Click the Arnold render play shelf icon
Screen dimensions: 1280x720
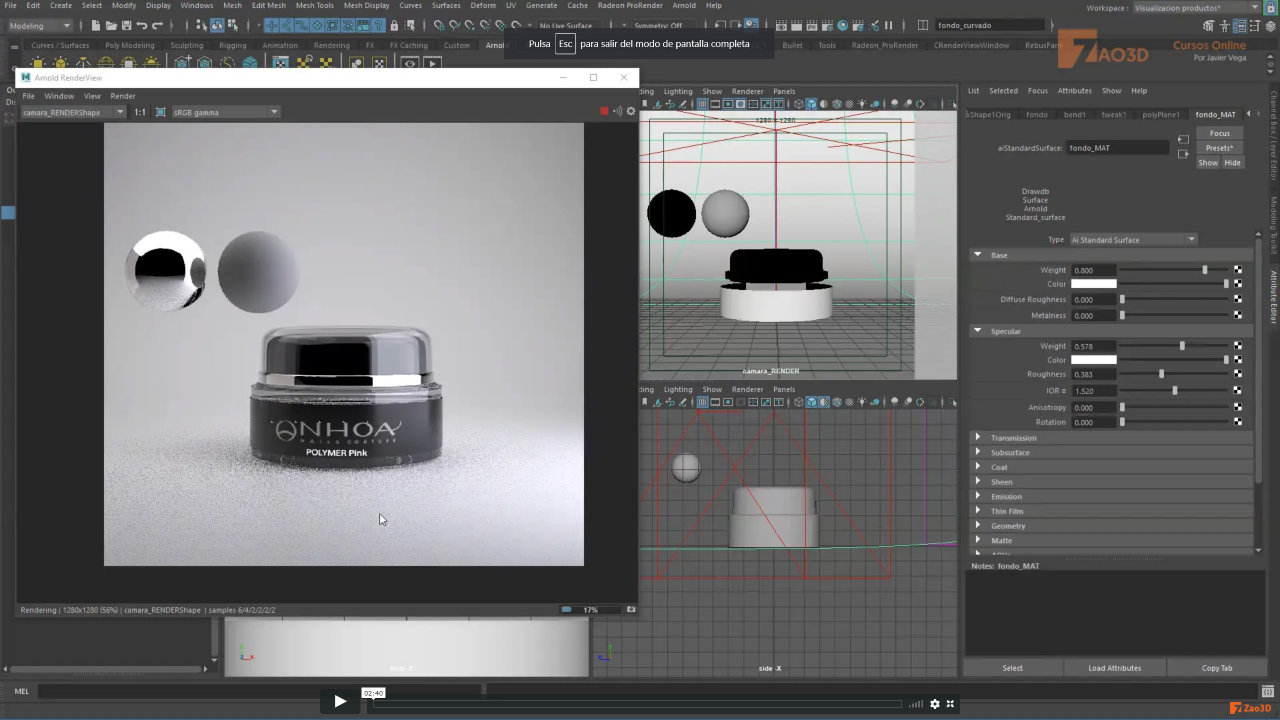click(432, 63)
